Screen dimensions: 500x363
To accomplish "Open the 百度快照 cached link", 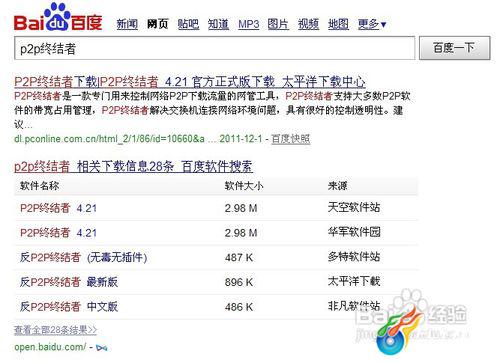I will tap(291, 139).
